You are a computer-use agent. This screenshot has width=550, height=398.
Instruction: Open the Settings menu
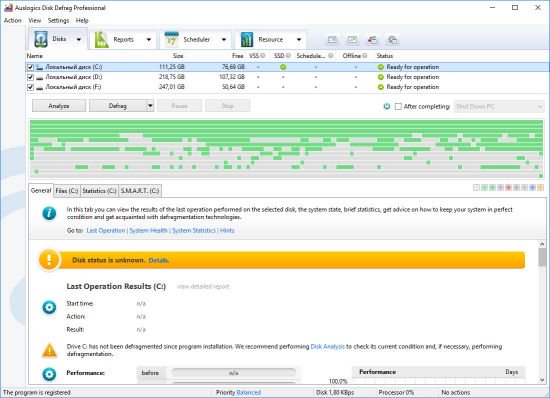(x=58, y=20)
